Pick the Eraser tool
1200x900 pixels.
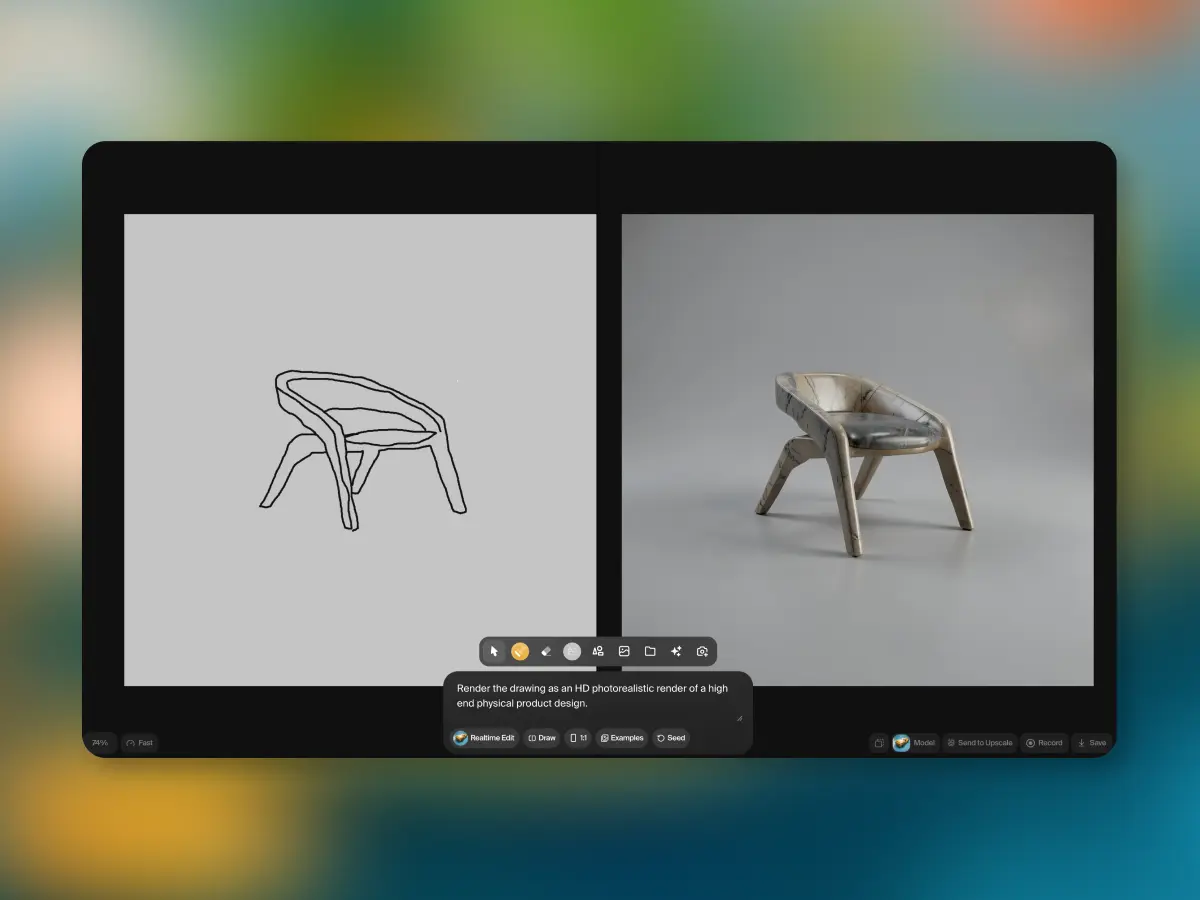545,651
